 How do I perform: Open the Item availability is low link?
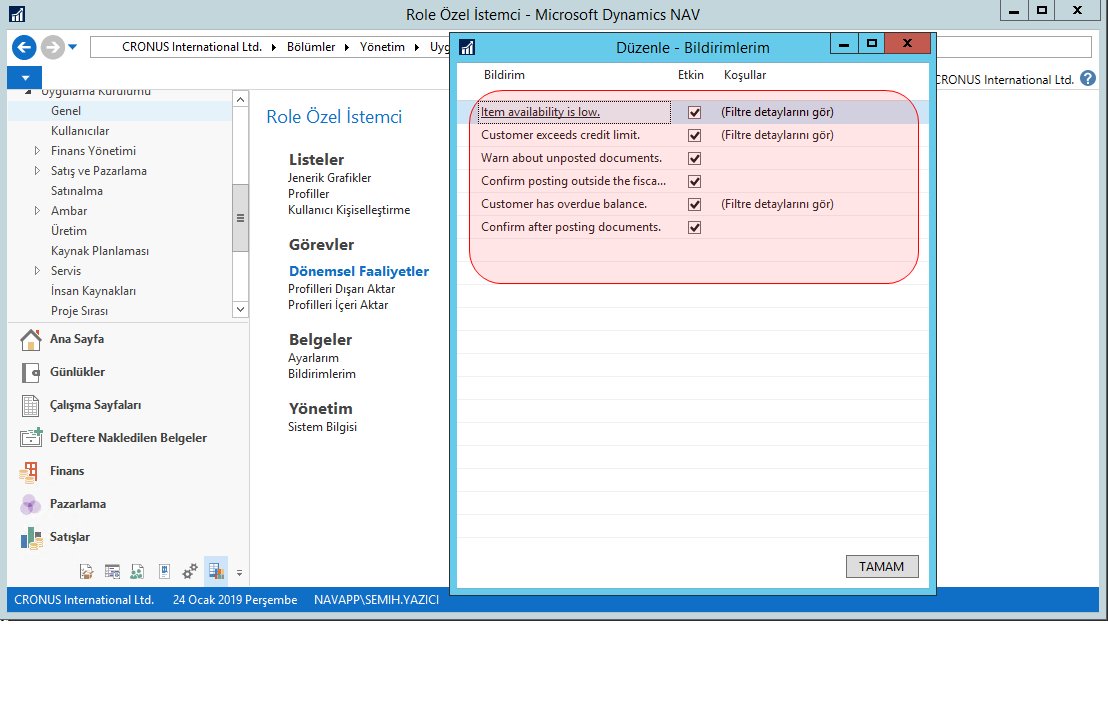[540, 112]
